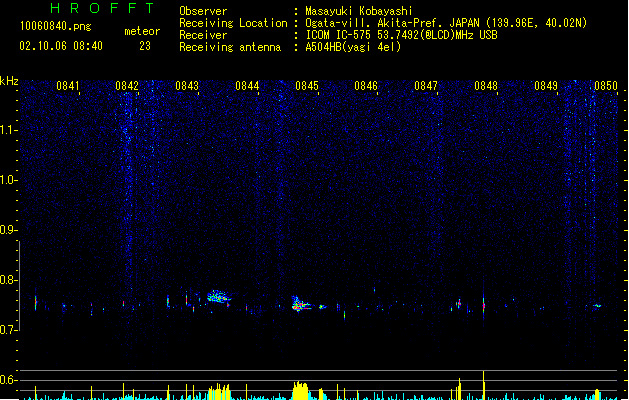Click the HROFFT title text
The image size is (629, 400).
coord(102,8)
